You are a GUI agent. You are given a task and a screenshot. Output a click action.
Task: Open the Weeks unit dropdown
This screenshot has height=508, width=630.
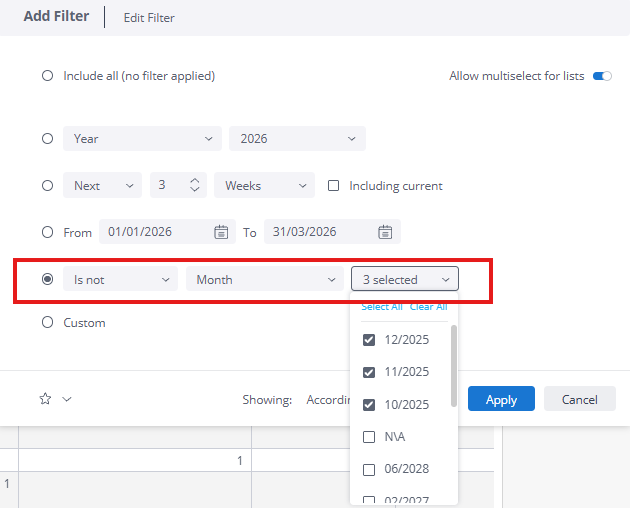[264, 186]
